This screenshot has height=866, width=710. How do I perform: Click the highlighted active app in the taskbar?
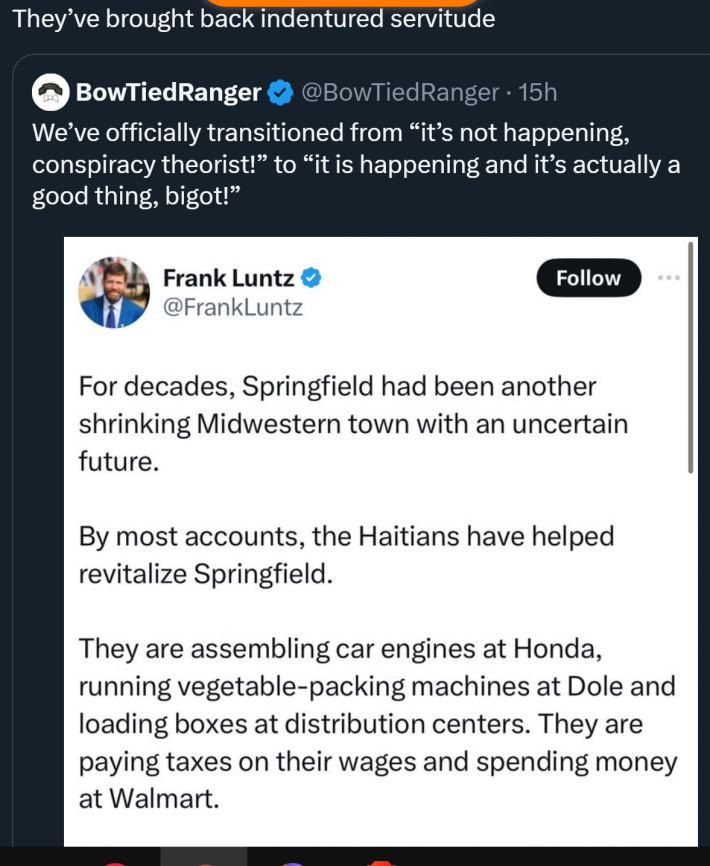[204, 859]
